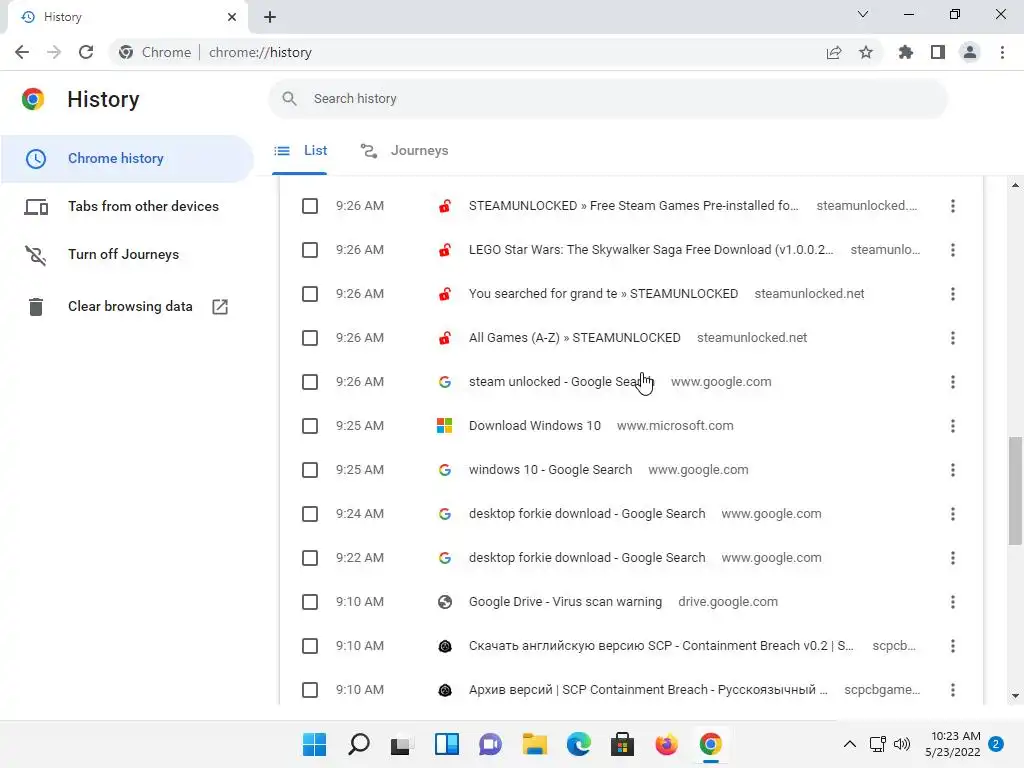This screenshot has height=768, width=1024.
Task: Open the Download Windows 10 link
Action: pos(535,426)
